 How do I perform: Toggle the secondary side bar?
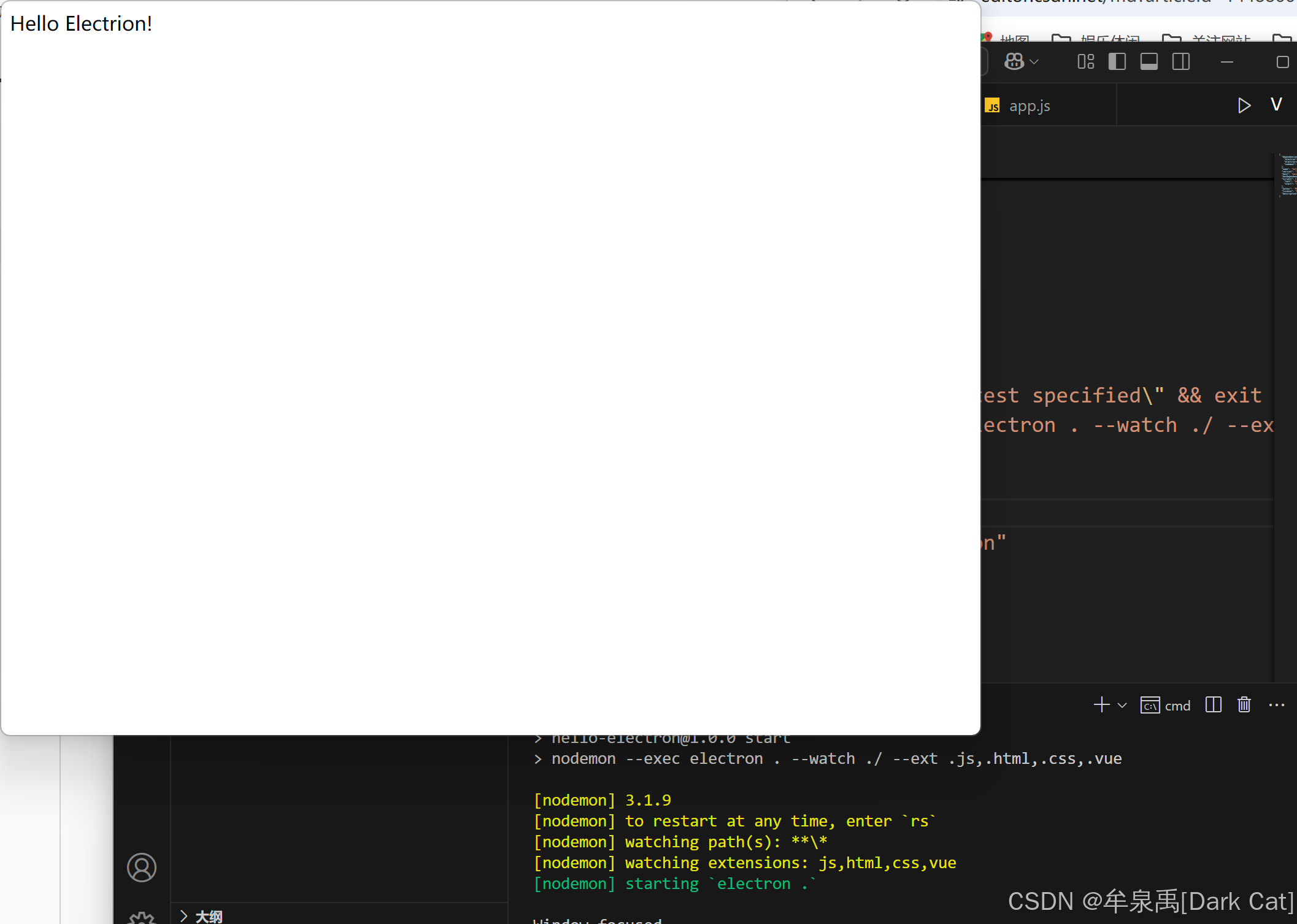pyautogui.click(x=1180, y=61)
